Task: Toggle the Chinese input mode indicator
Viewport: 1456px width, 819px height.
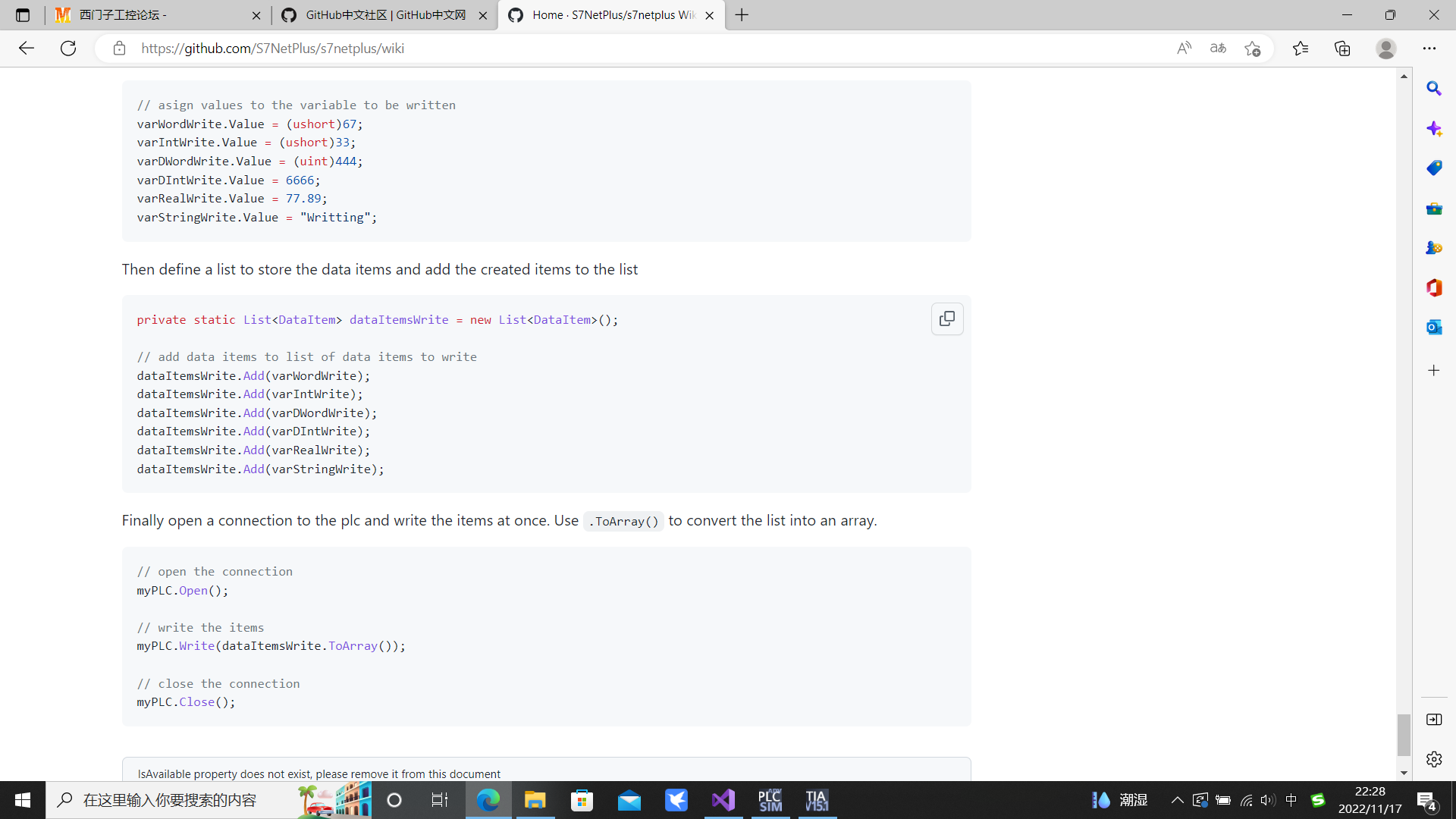Action: point(1291,800)
